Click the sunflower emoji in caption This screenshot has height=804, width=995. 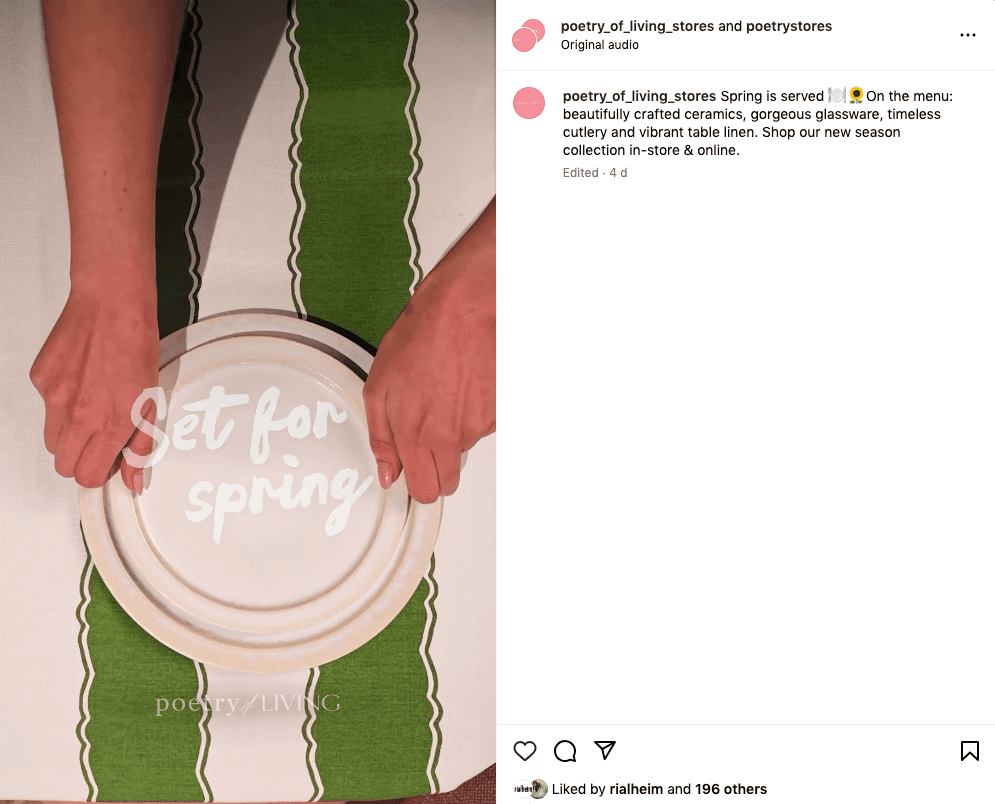point(856,96)
